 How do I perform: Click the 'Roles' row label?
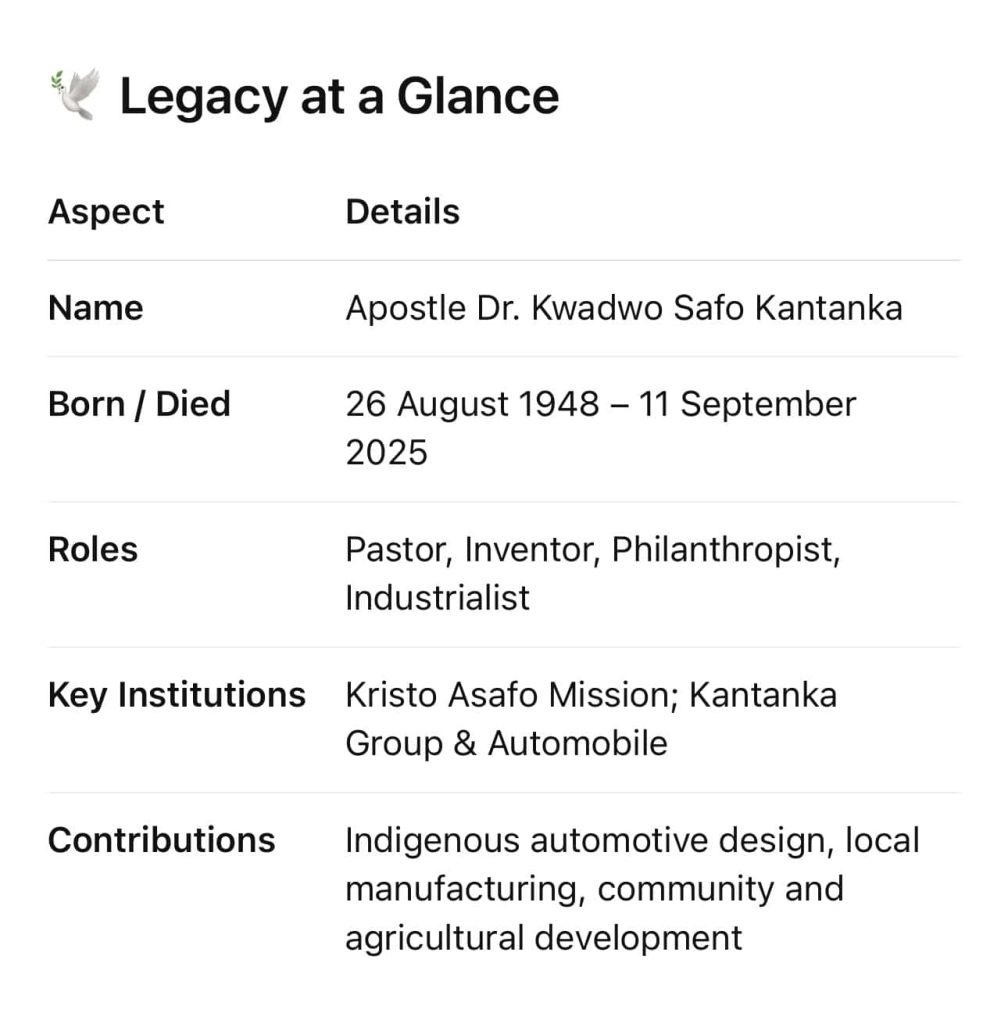[x=93, y=550]
